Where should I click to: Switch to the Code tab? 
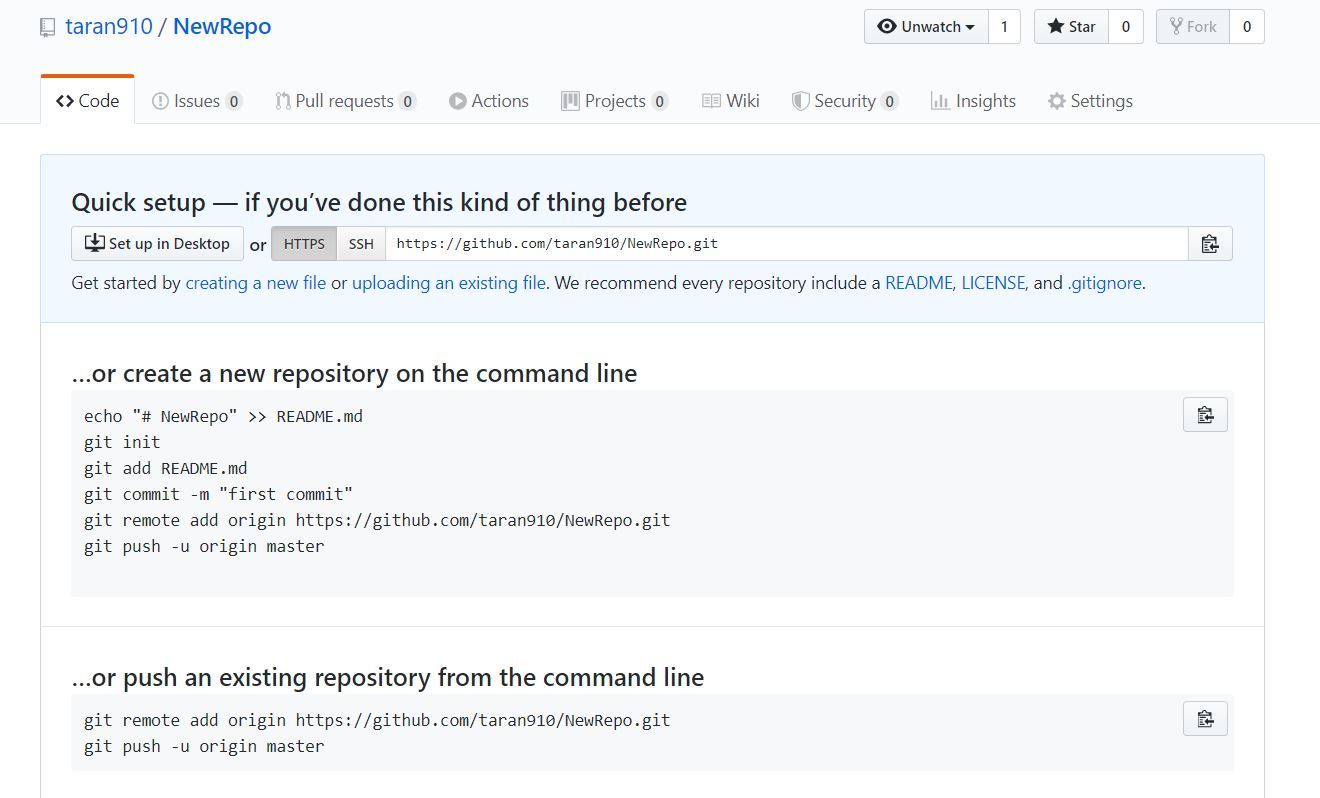coord(87,100)
